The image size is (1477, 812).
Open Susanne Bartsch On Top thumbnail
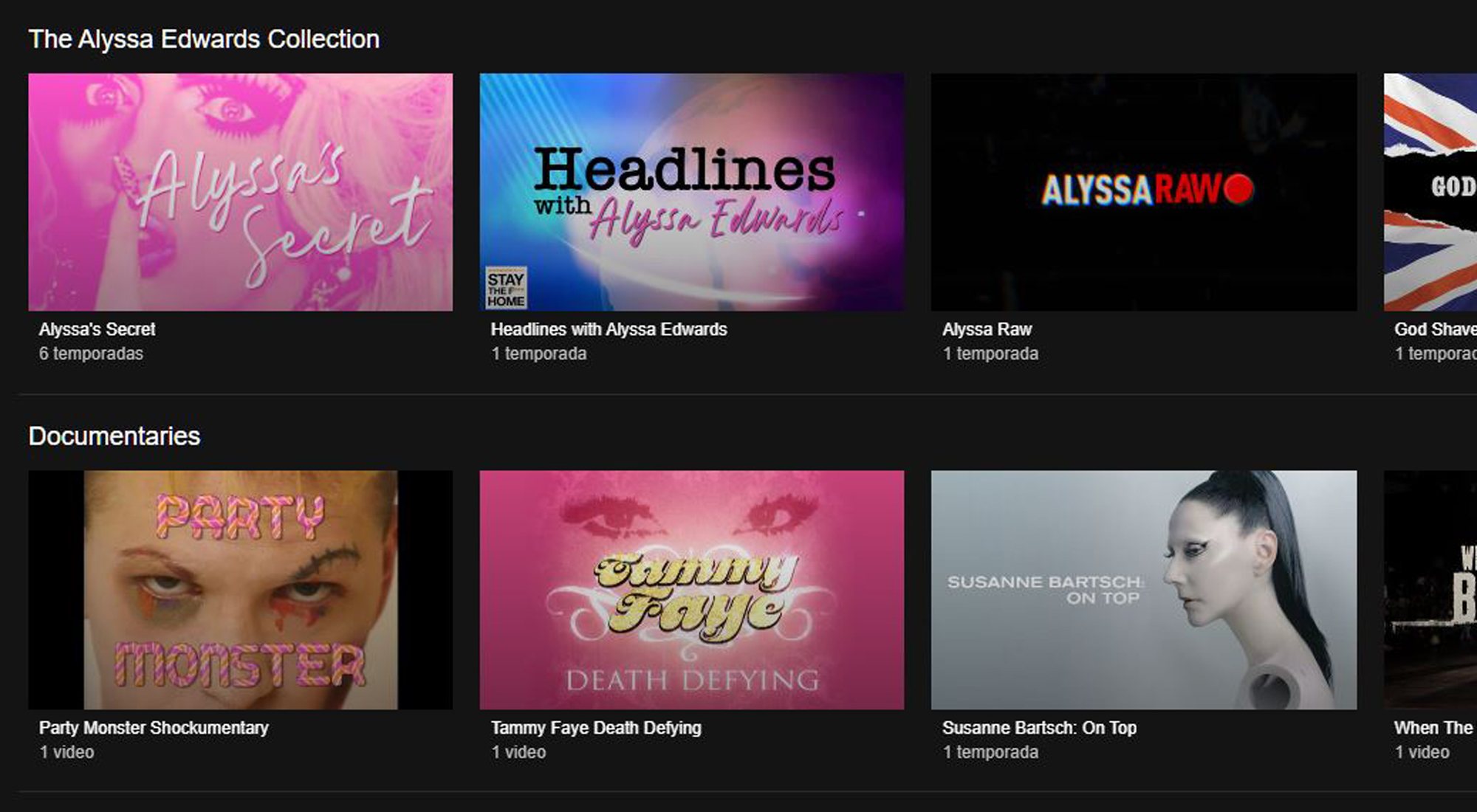click(x=1143, y=590)
